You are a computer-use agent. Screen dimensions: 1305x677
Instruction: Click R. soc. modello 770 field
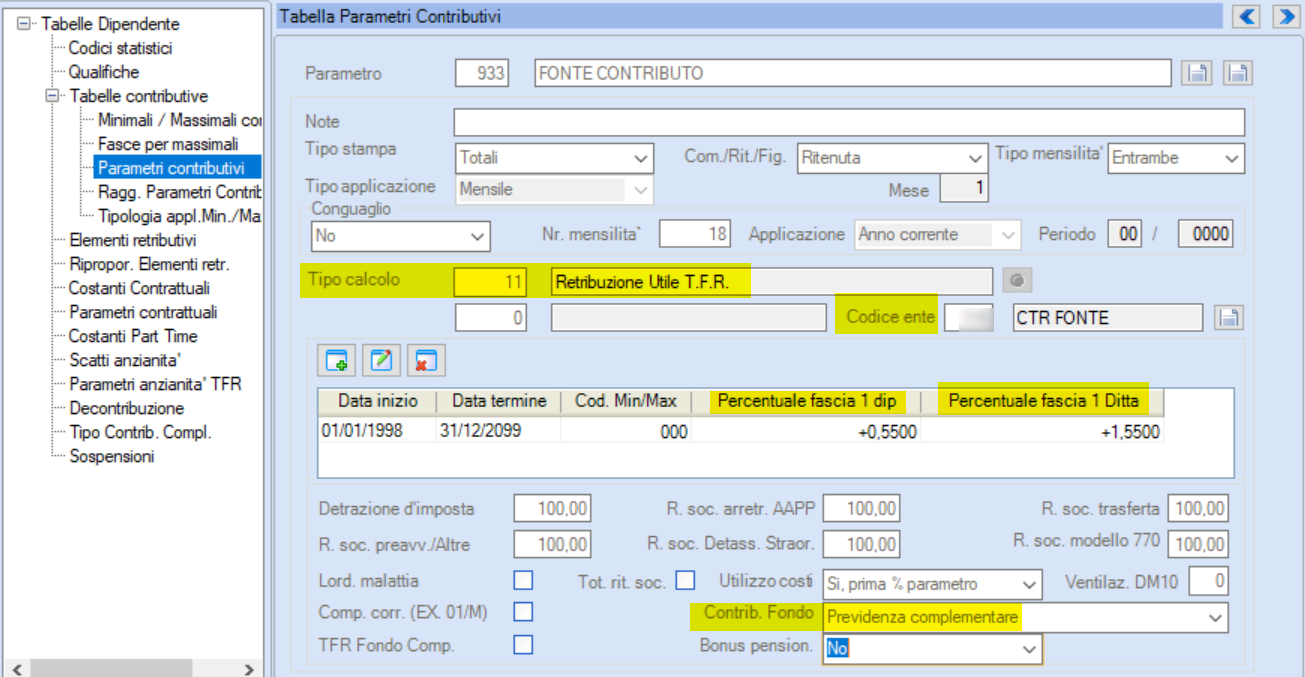click(1198, 544)
